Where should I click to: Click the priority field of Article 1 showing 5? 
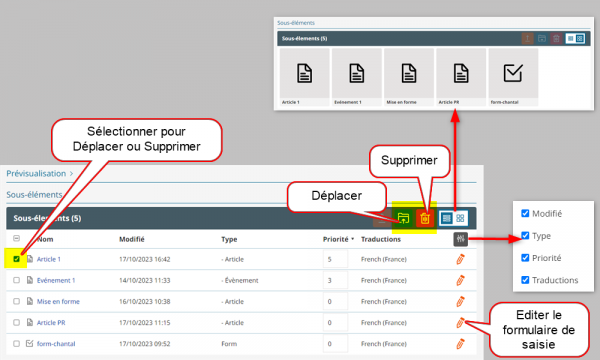tap(335, 259)
